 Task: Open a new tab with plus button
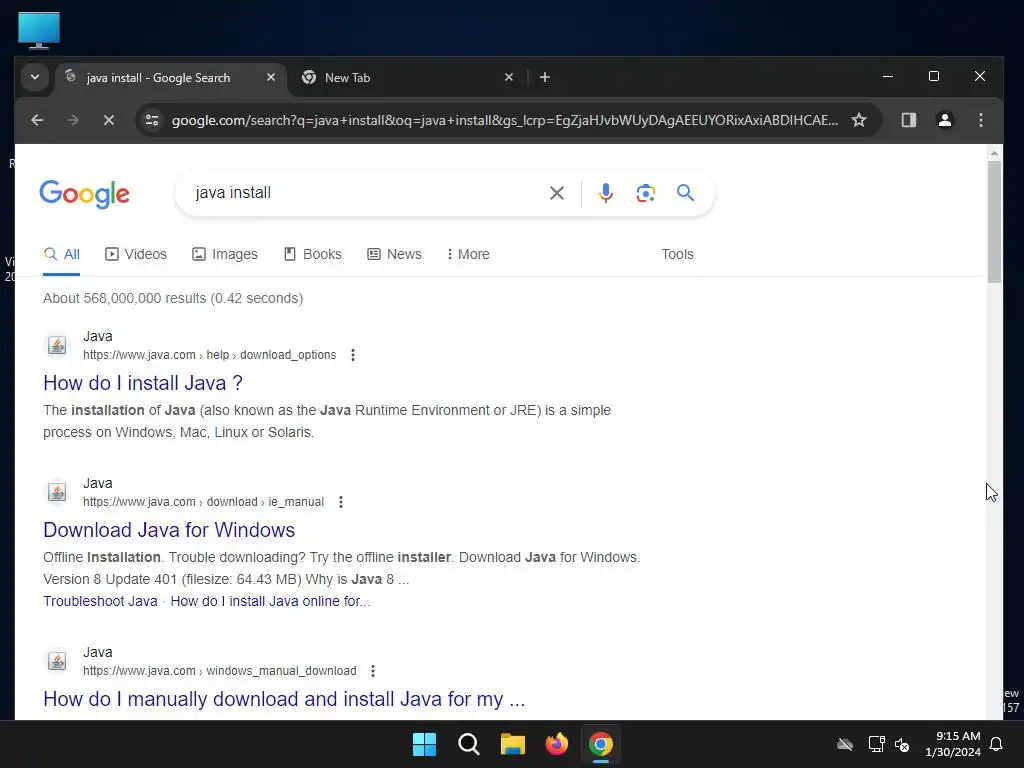click(545, 78)
